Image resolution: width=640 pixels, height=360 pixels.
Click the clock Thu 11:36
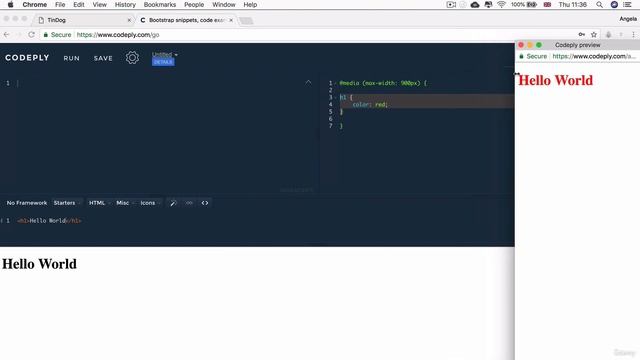572,5
